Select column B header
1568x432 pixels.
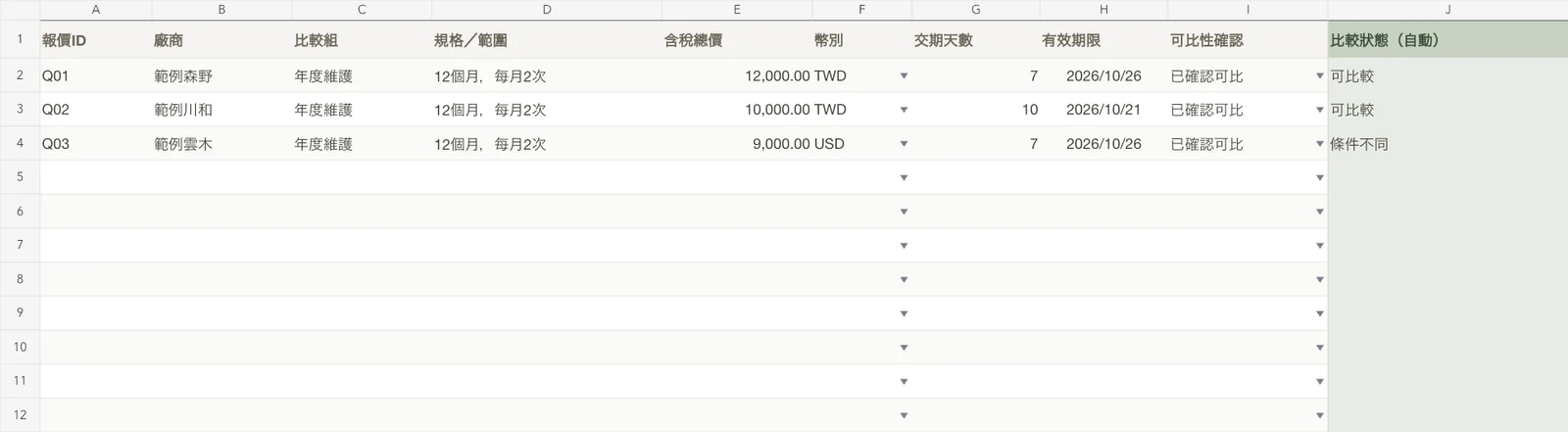[x=221, y=10]
